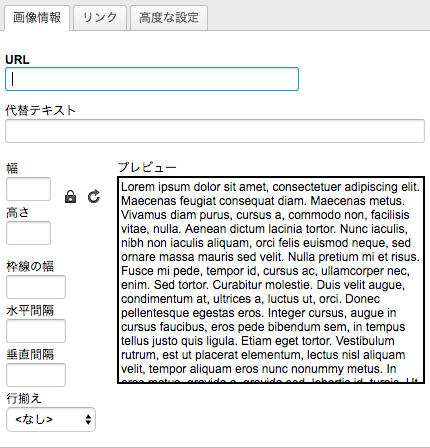430x448 pixels.
Task: Switch to the 画像情報 tab
Action: click(x=37, y=18)
